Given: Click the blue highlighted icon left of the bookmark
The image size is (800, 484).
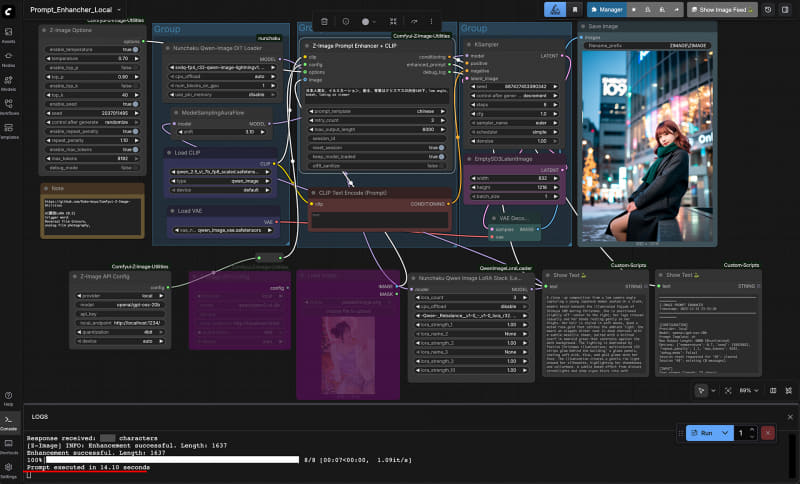Looking at the screenshot, I should tap(555, 10).
